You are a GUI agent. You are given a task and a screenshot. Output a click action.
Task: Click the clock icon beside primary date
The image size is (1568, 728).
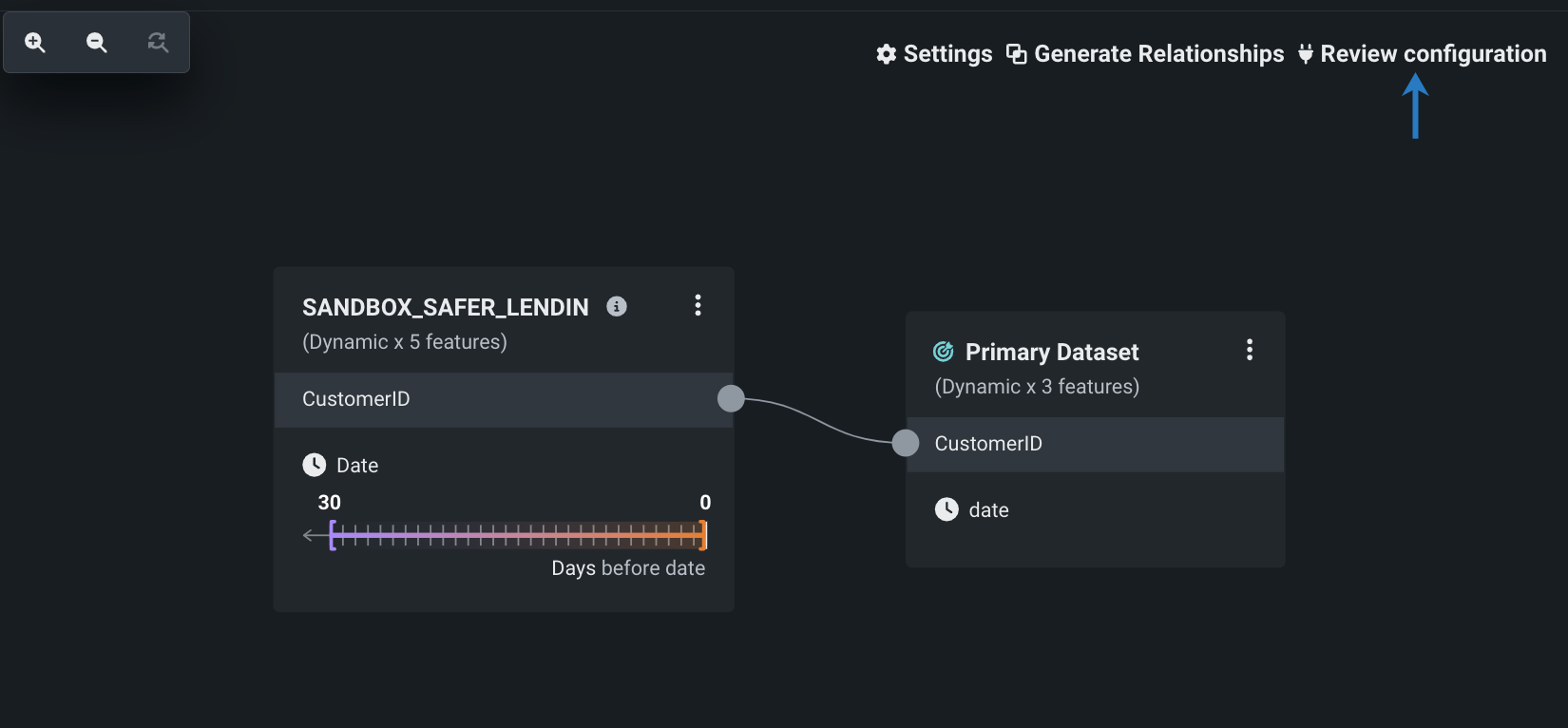pyautogui.click(x=947, y=509)
